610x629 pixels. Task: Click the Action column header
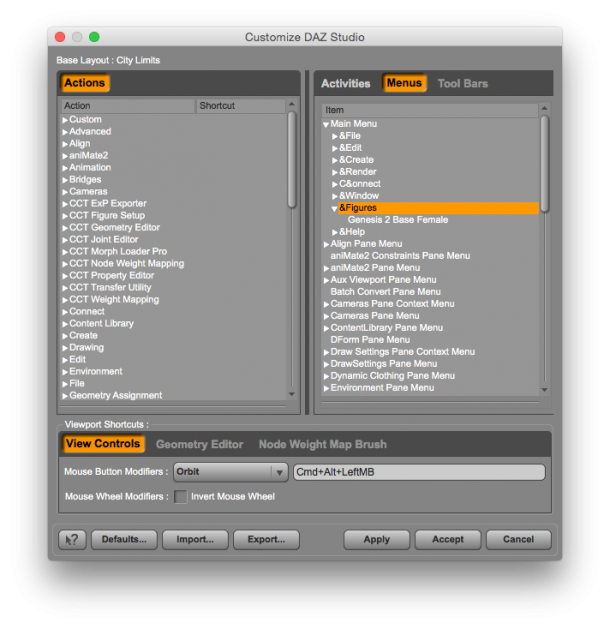128,106
